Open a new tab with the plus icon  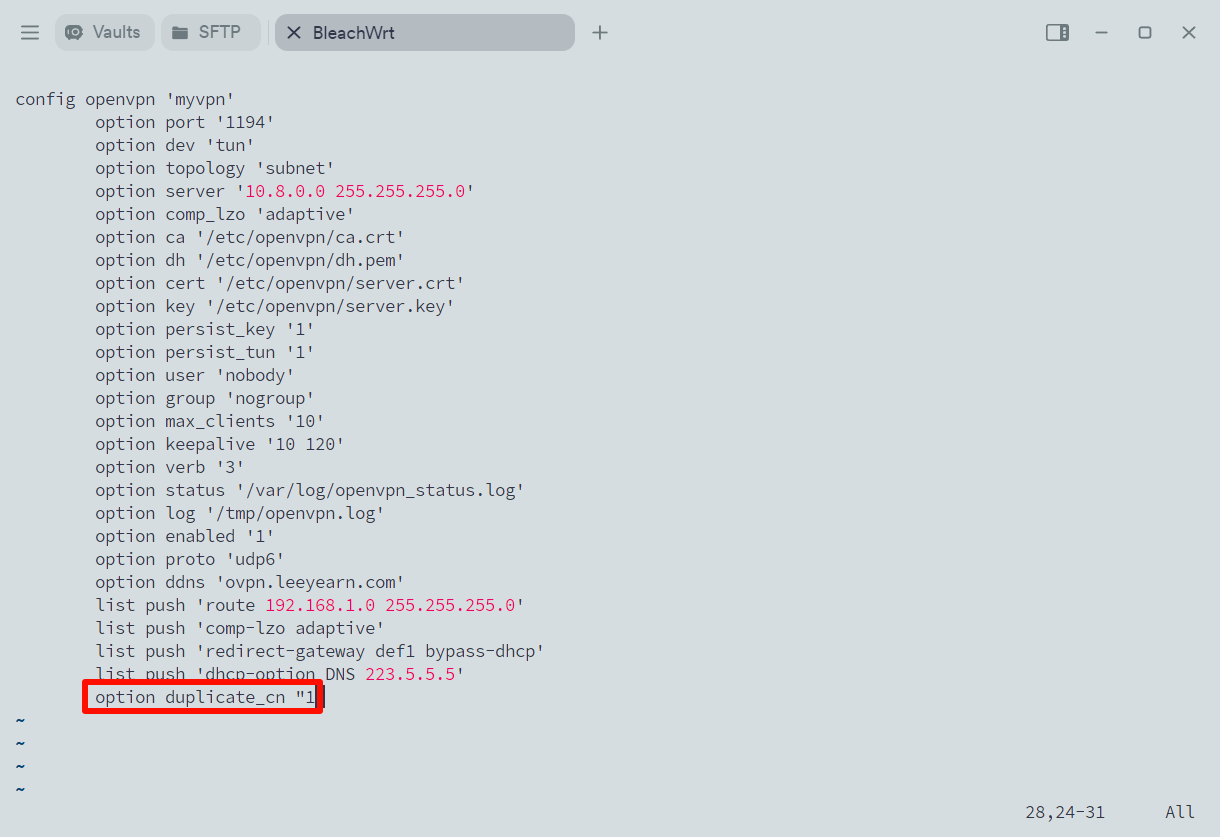[600, 33]
